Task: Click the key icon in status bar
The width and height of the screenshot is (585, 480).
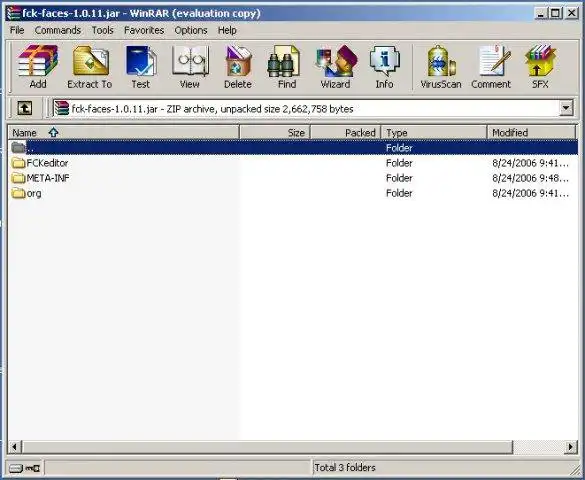Action: pos(33,468)
